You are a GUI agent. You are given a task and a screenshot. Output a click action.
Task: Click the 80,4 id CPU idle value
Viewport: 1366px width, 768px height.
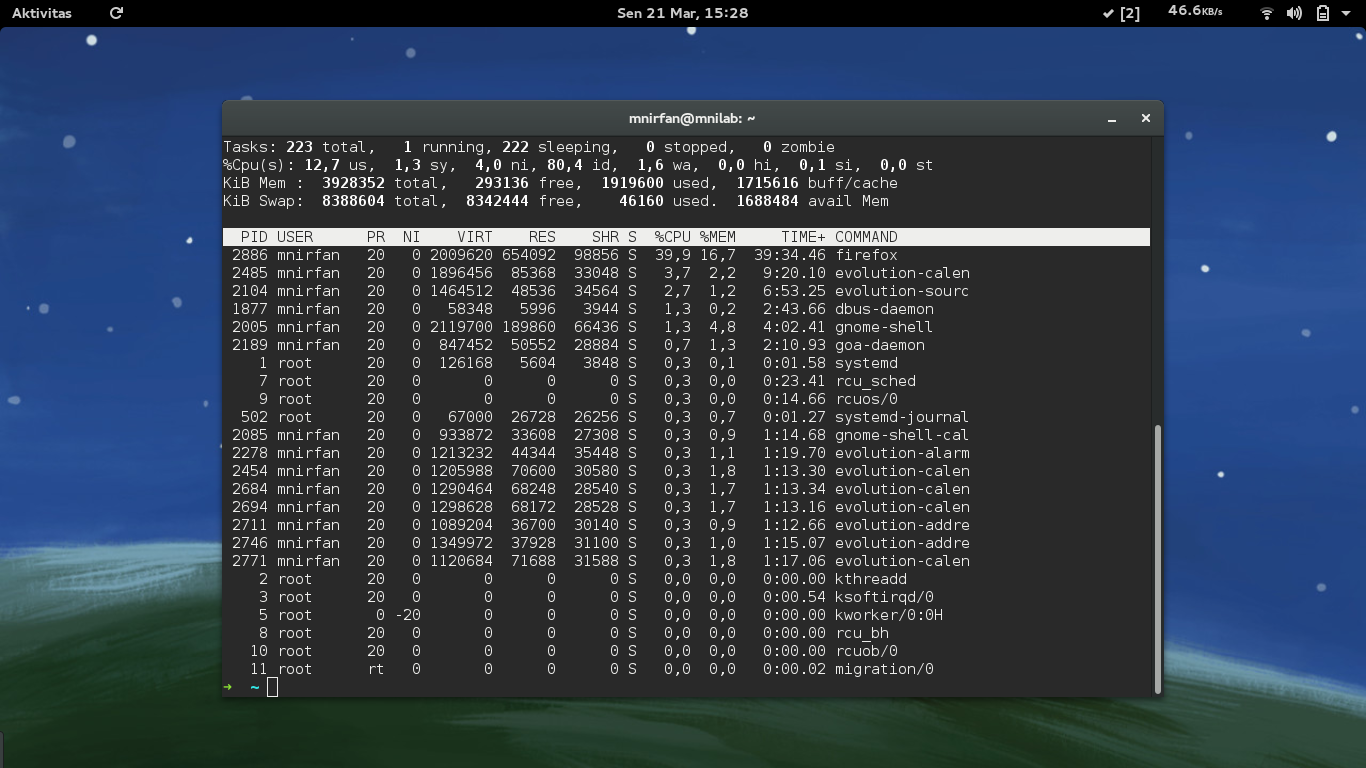[x=565, y=165]
